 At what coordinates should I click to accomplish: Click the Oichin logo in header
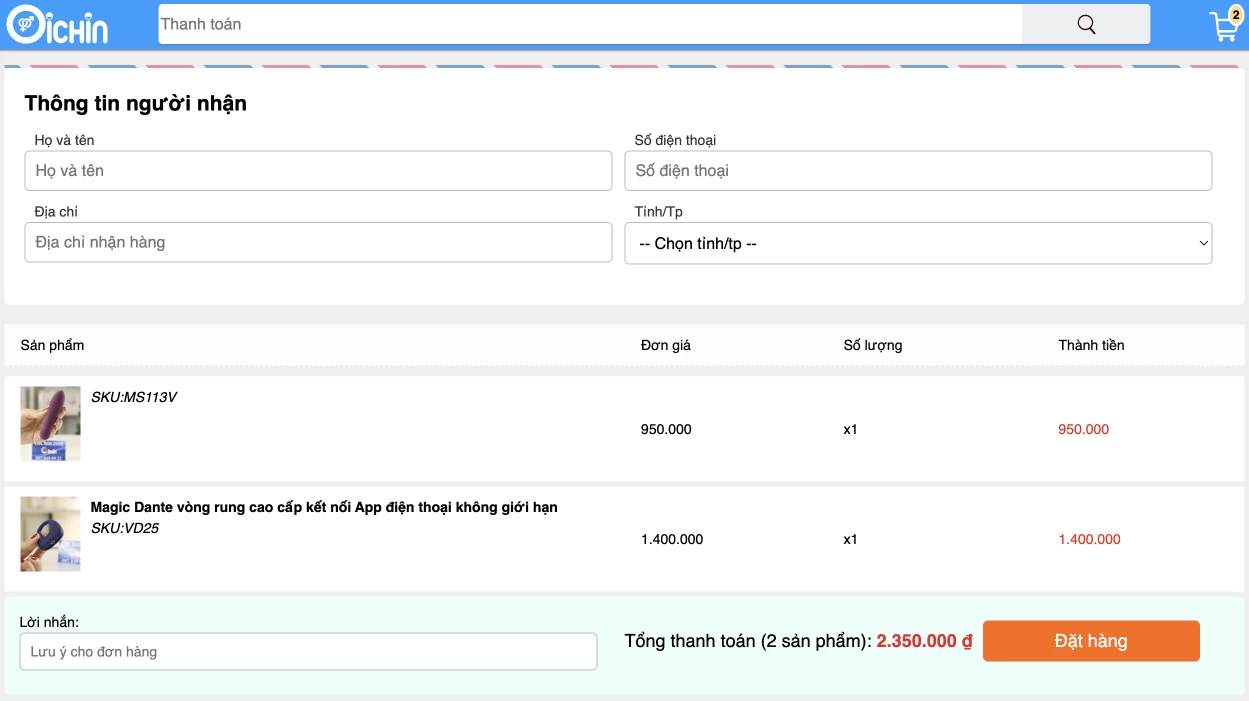[x=57, y=25]
